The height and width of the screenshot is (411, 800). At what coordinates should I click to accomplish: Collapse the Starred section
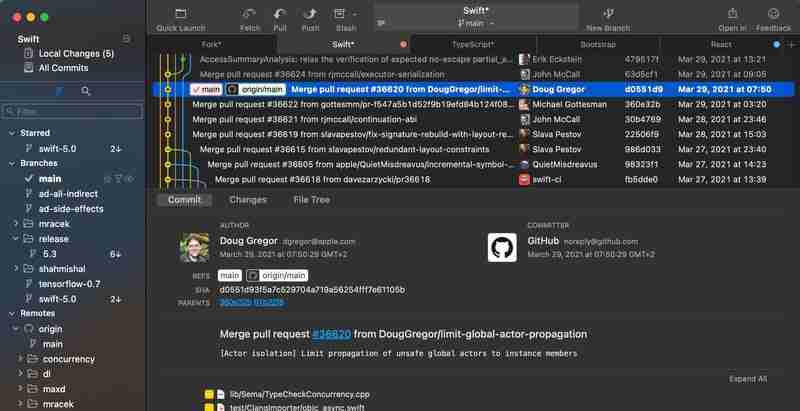point(12,133)
